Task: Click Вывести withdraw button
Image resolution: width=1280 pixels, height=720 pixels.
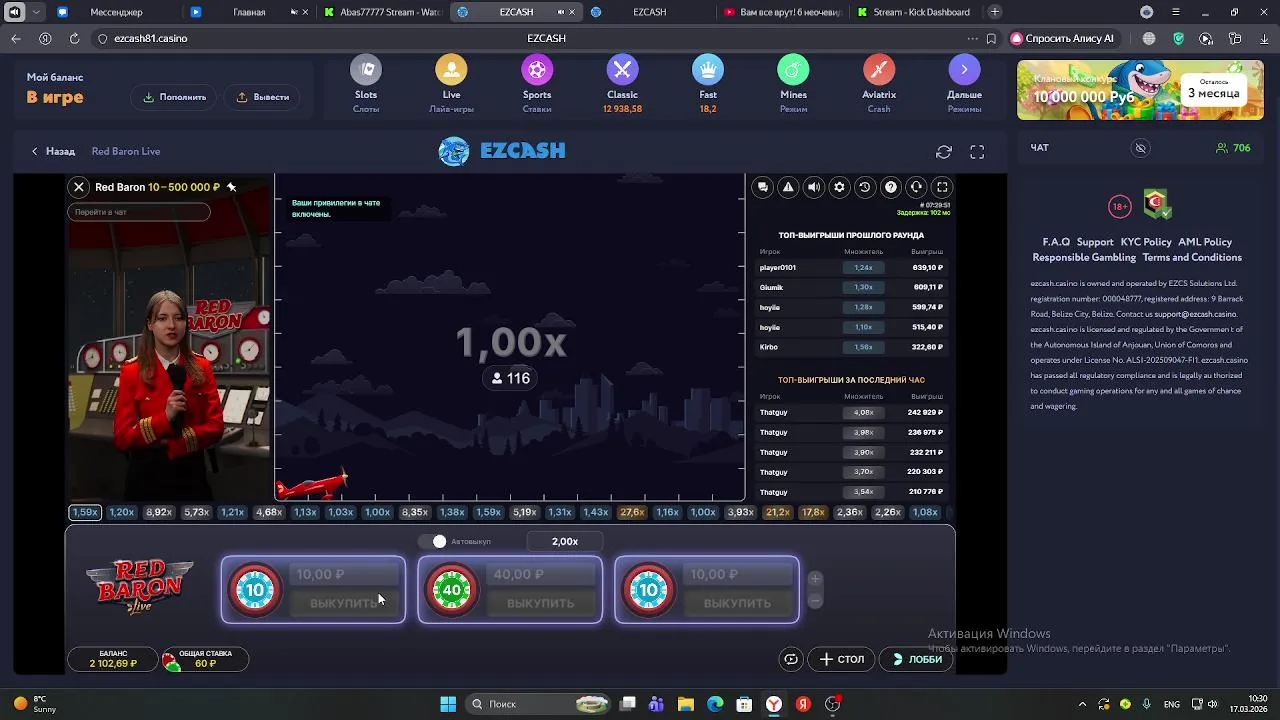Action: 263,97
